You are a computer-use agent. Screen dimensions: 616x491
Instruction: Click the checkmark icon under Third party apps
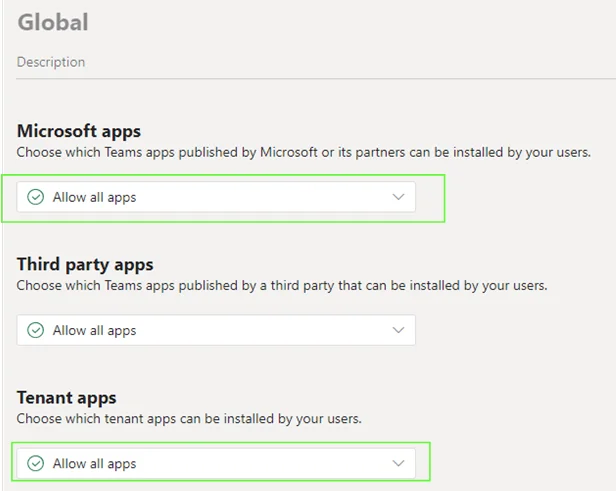coord(35,330)
